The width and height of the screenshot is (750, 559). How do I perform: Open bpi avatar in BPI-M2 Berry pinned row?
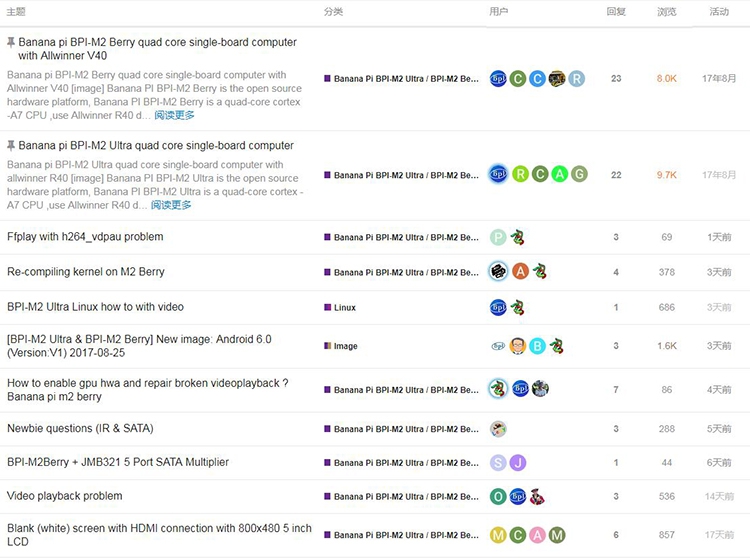coord(498,78)
